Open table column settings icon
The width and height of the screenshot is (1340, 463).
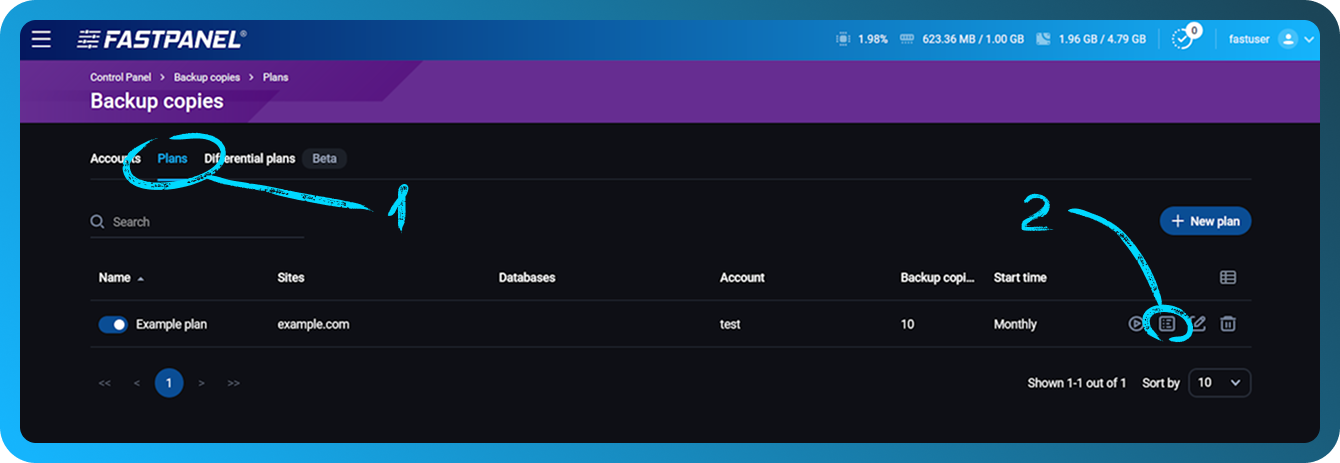coord(1228,277)
